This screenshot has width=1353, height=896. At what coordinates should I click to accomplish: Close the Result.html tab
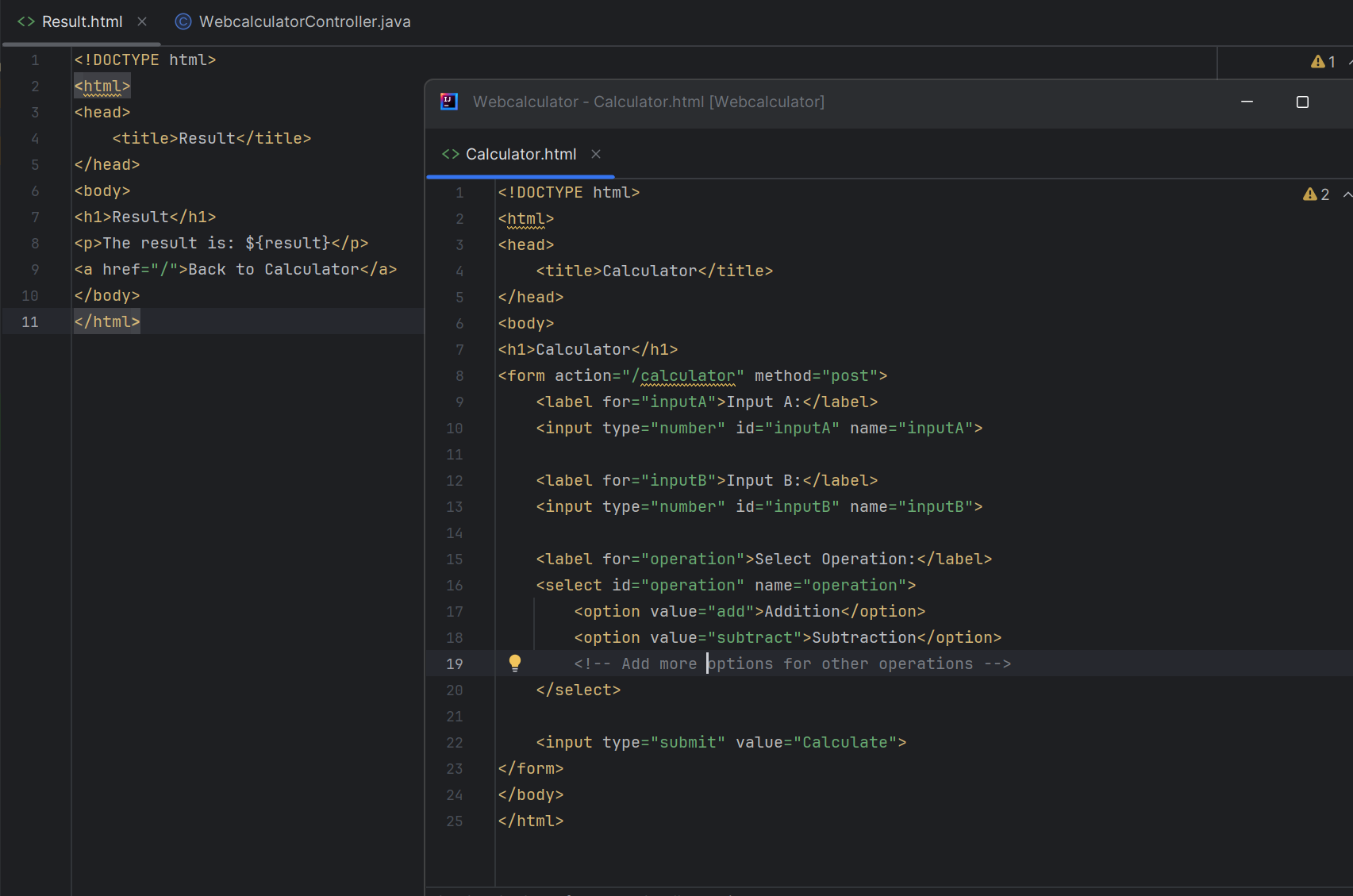point(142,21)
